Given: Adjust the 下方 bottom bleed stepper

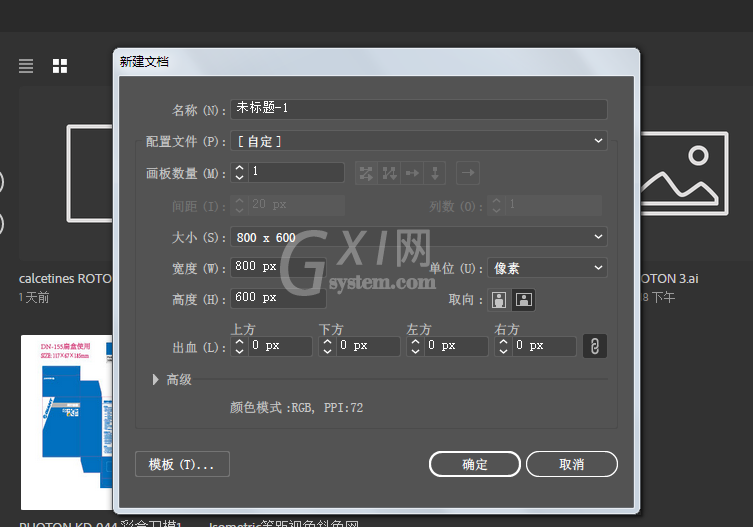Looking at the screenshot, I should click(328, 346).
